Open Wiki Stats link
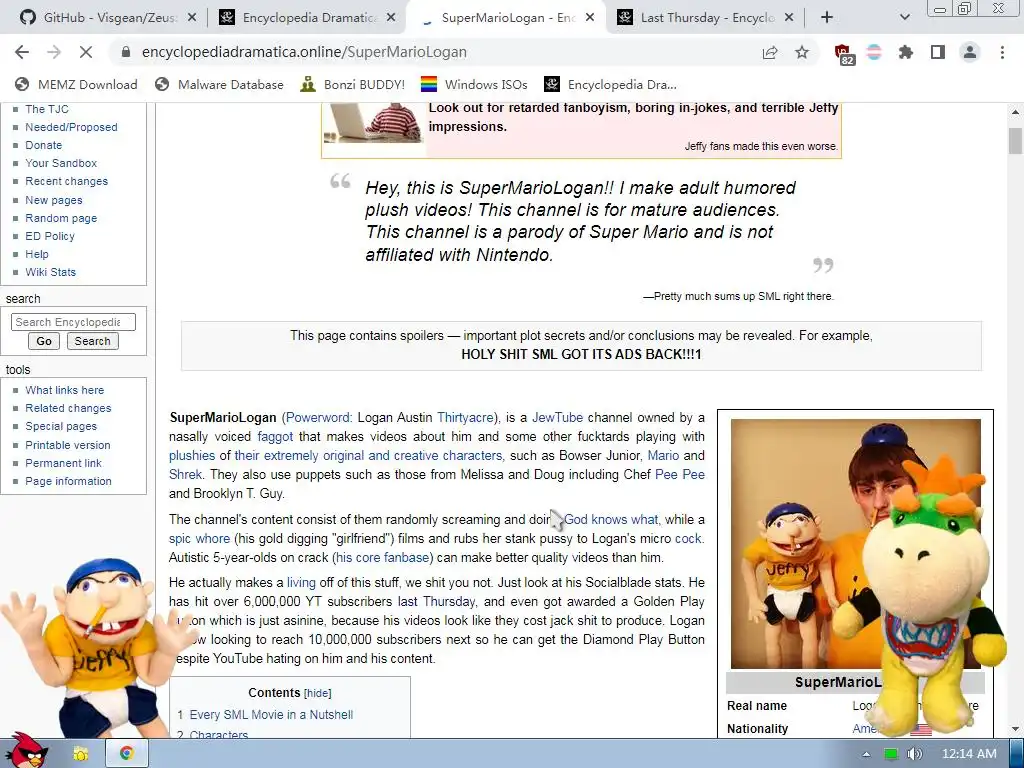Viewport: 1024px width, 768px height. coord(50,272)
